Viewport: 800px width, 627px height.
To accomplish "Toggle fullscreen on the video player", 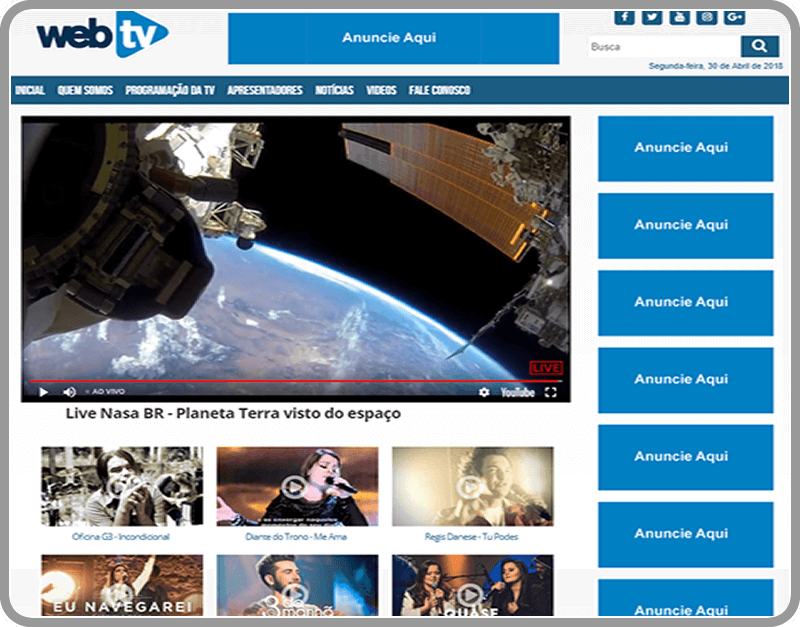I will pyautogui.click(x=551, y=392).
